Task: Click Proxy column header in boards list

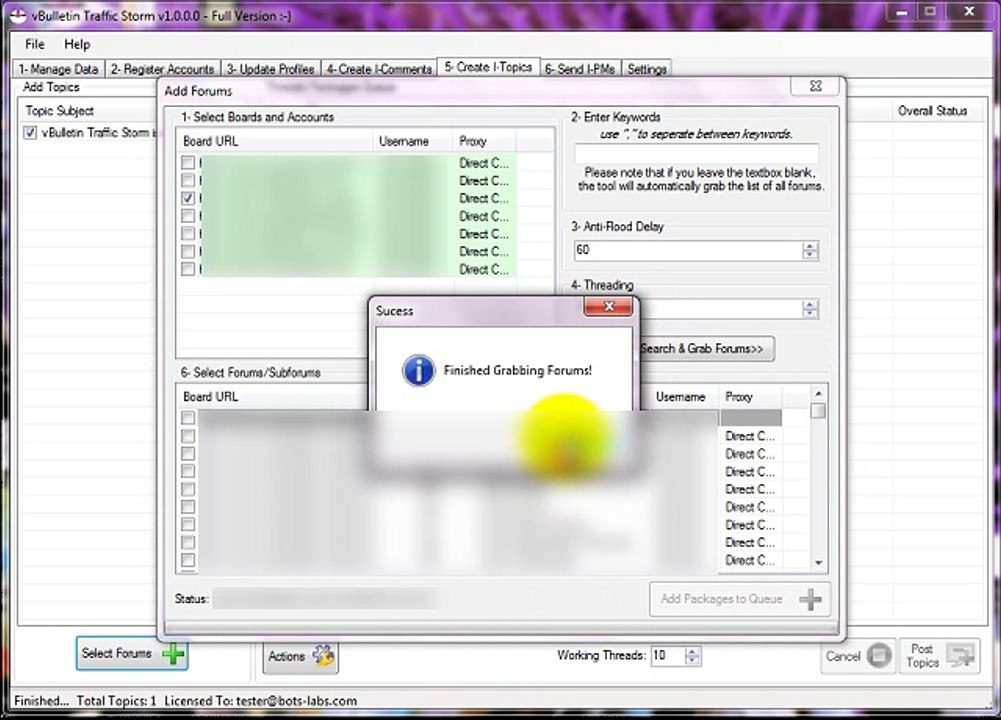Action: pyautogui.click(x=485, y=141)
